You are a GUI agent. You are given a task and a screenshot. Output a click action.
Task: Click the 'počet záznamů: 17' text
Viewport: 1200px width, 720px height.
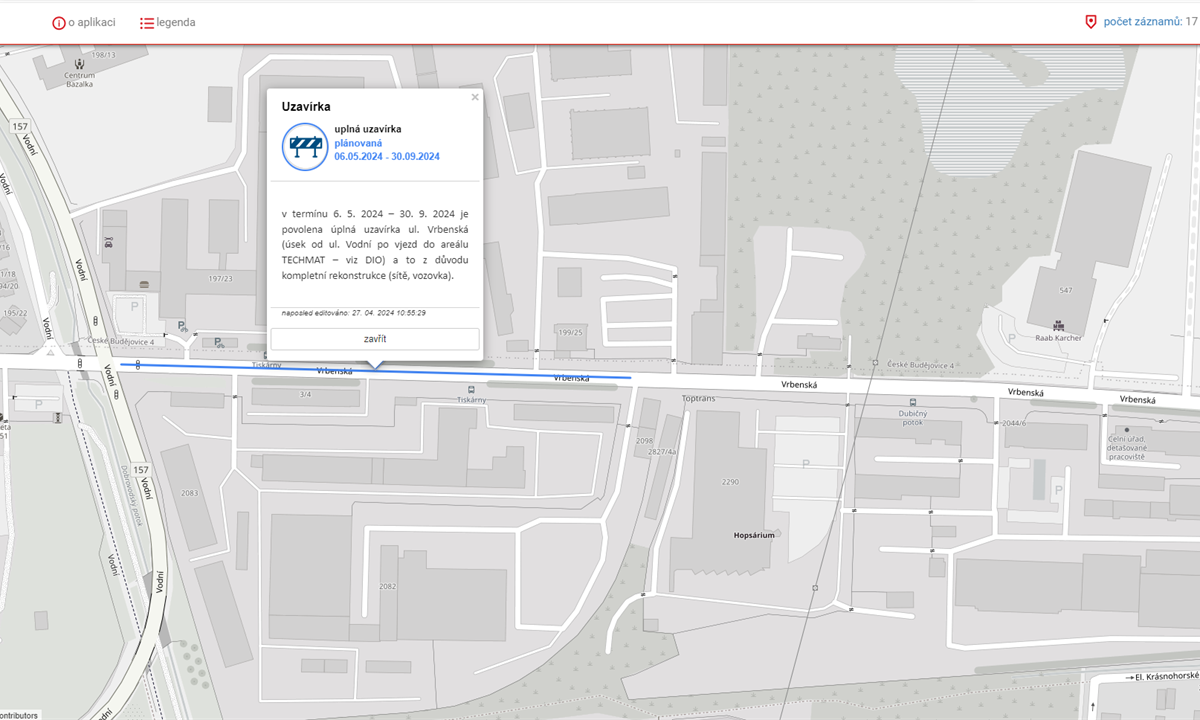pos(1149,21)
